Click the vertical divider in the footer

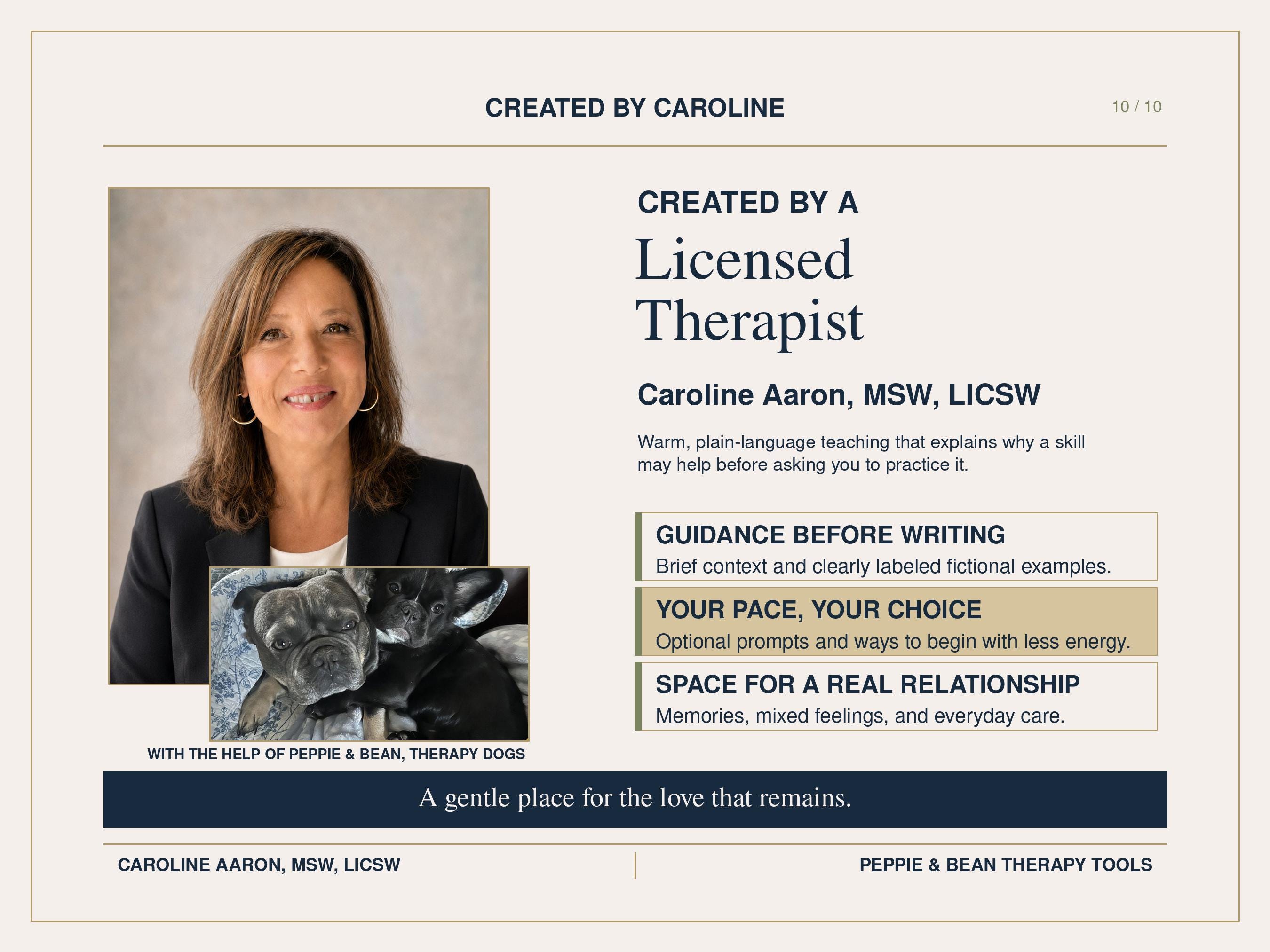pyautogui.click(x=635, y=865)
